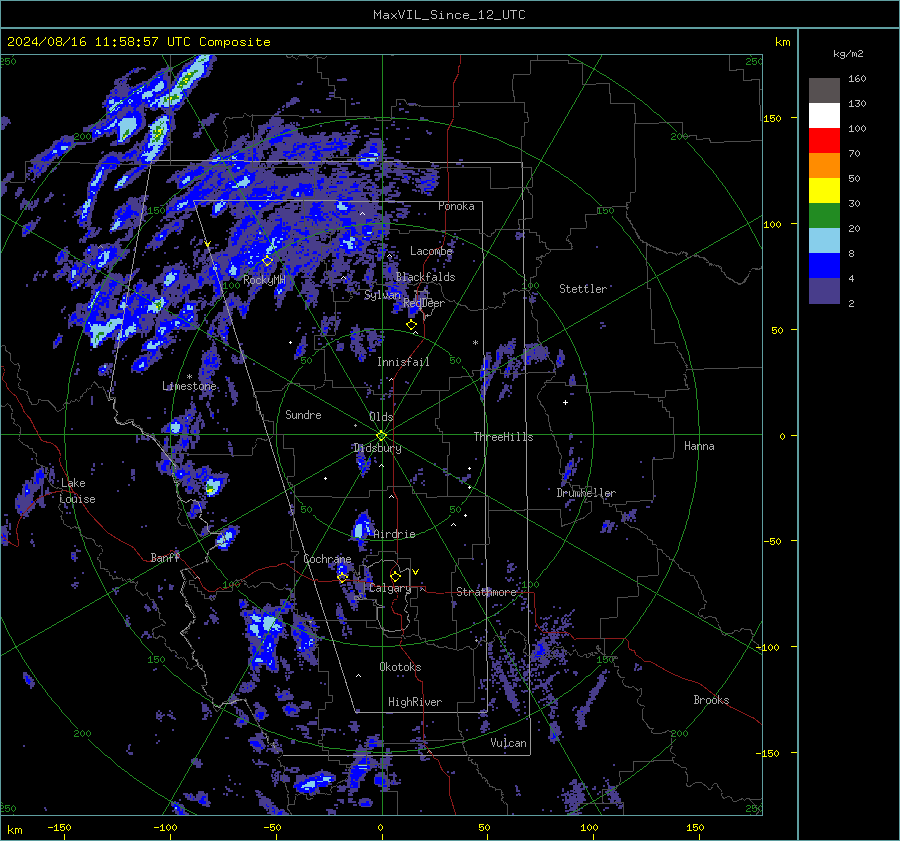Click the Didsbury town label

pos(377,448)
